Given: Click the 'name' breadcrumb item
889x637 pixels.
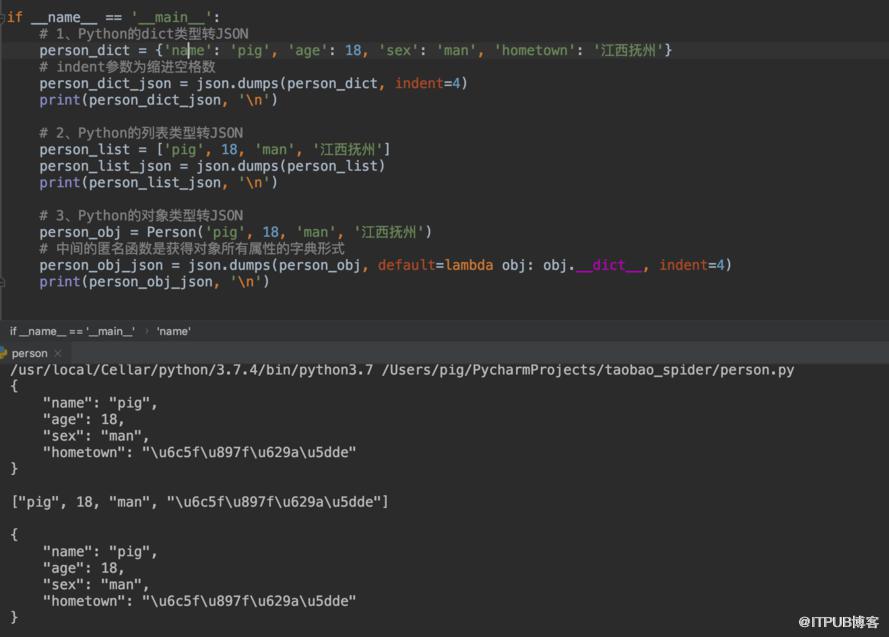Looking at the screenshot, I should (173, 331).
